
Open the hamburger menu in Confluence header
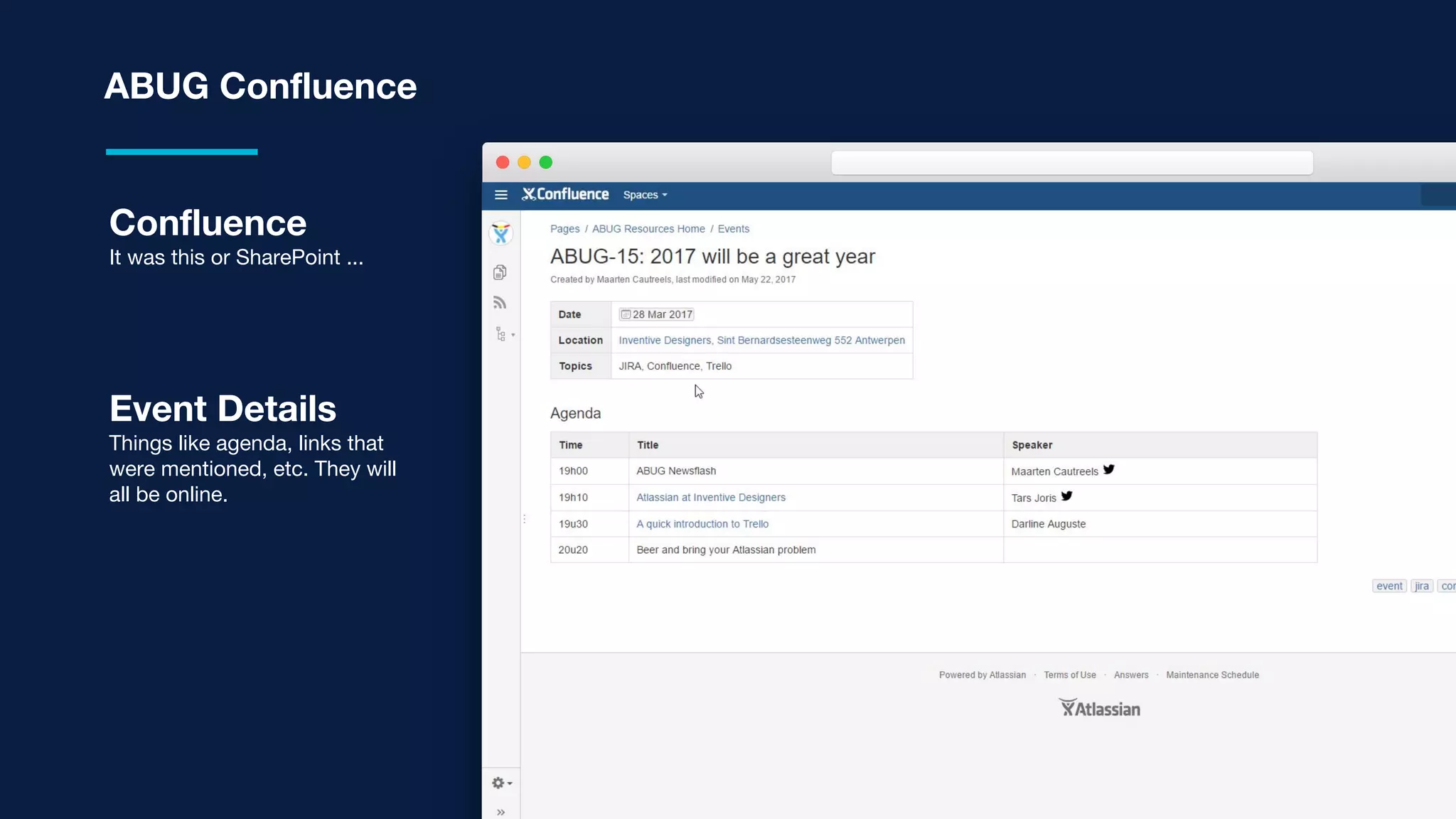click(500, 195)
